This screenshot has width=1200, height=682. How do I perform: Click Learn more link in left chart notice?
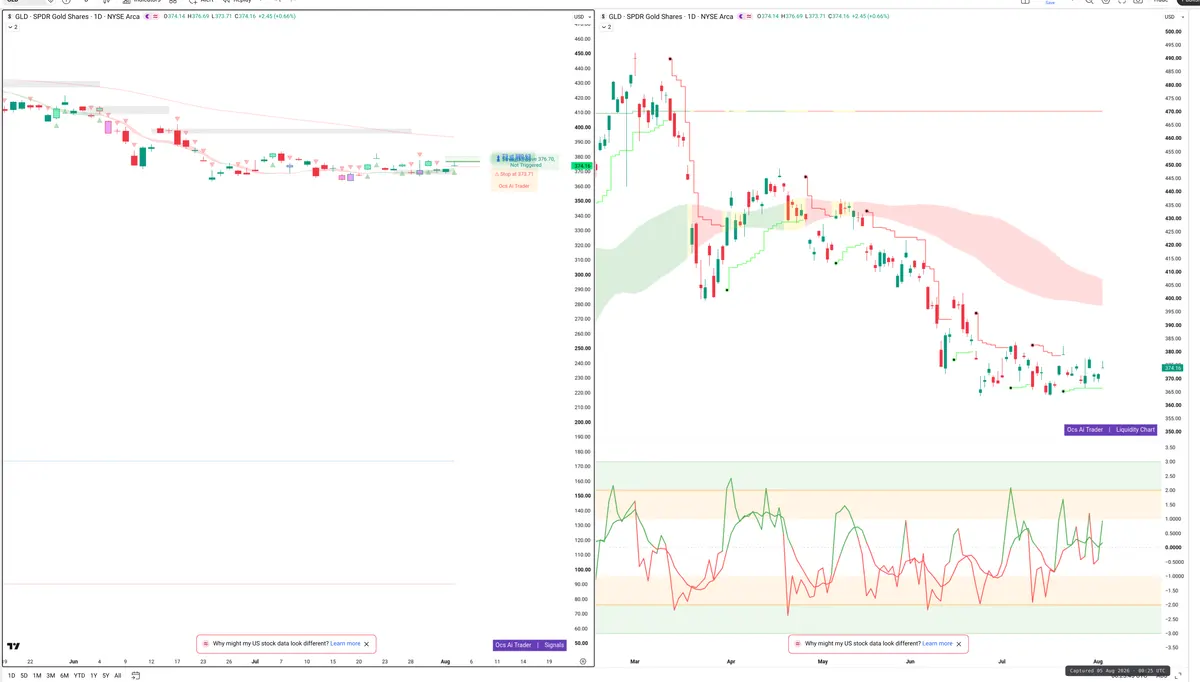pyautogui.click(x=345, y=644)
